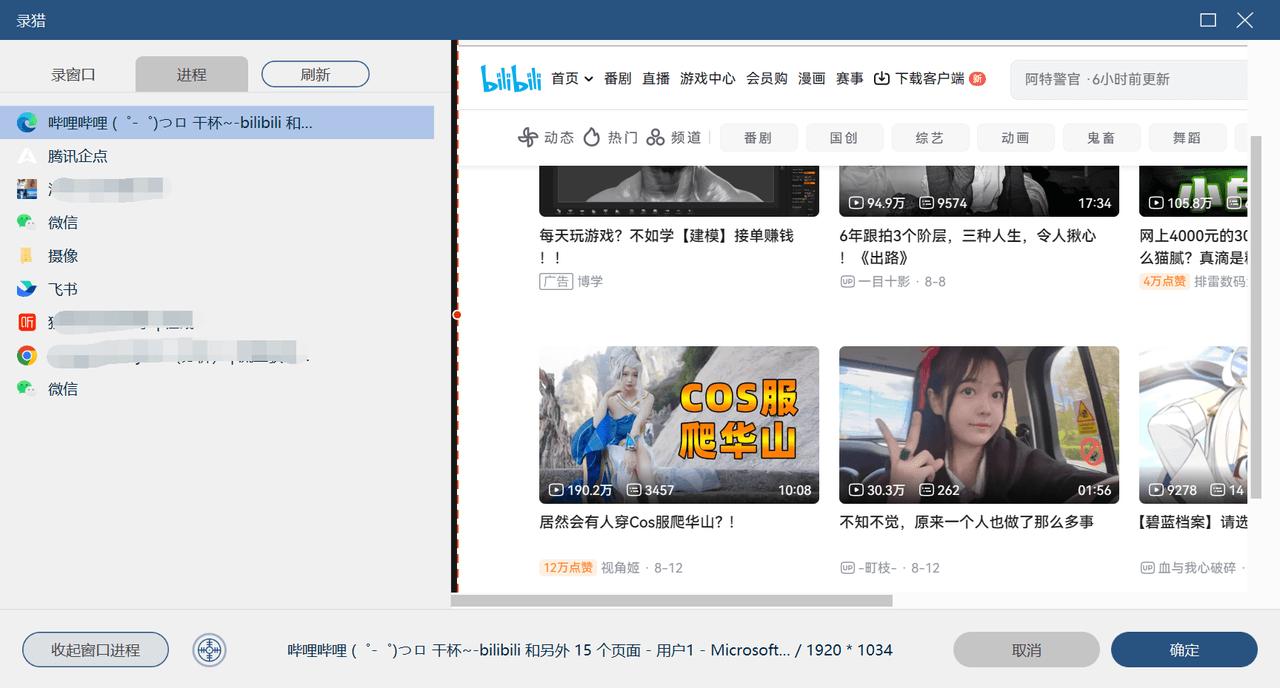Click the Chrome icon in process list
1280x688 pixels.
click(27, 355)
